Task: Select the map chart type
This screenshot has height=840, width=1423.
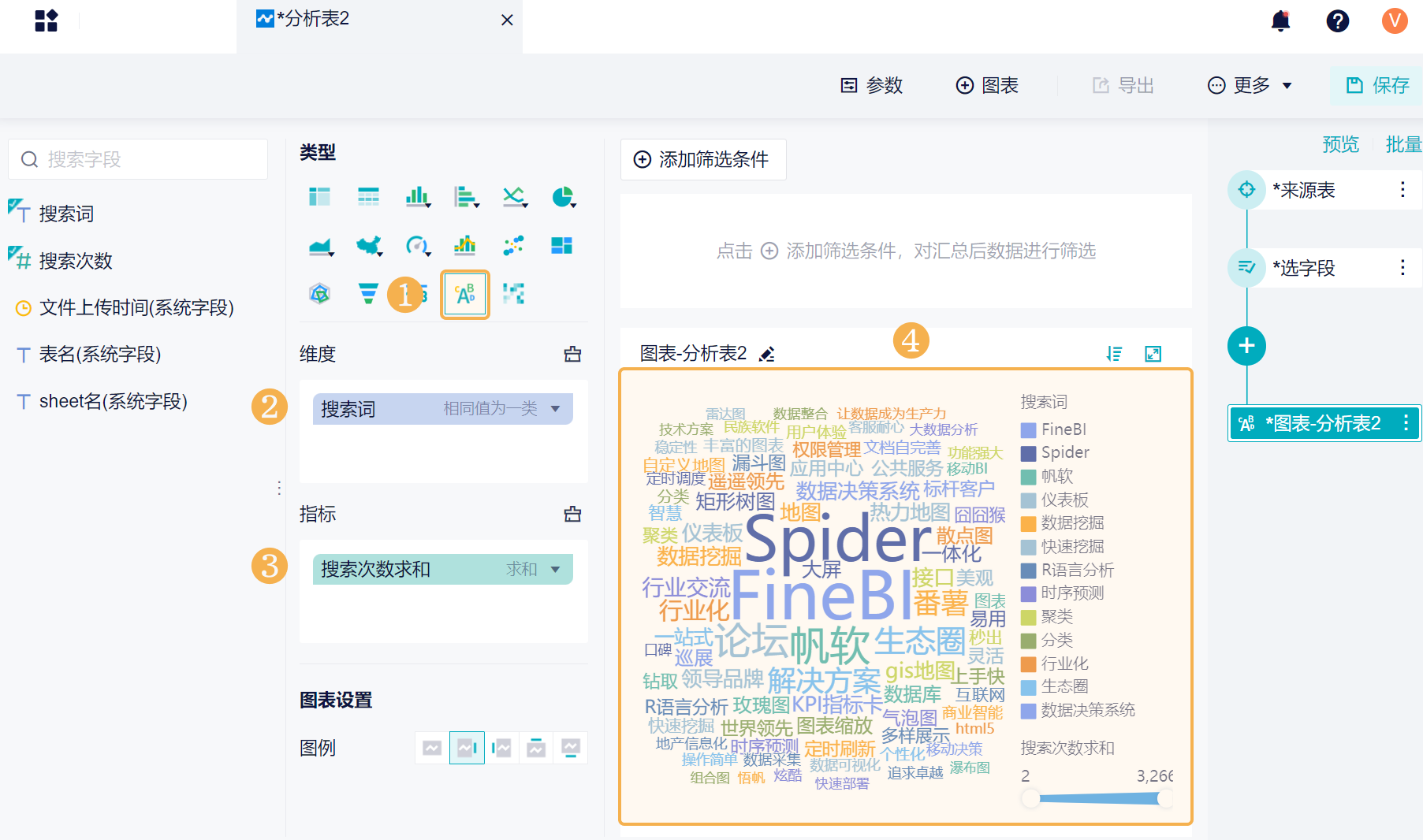Action: click(x=368, y=246)
